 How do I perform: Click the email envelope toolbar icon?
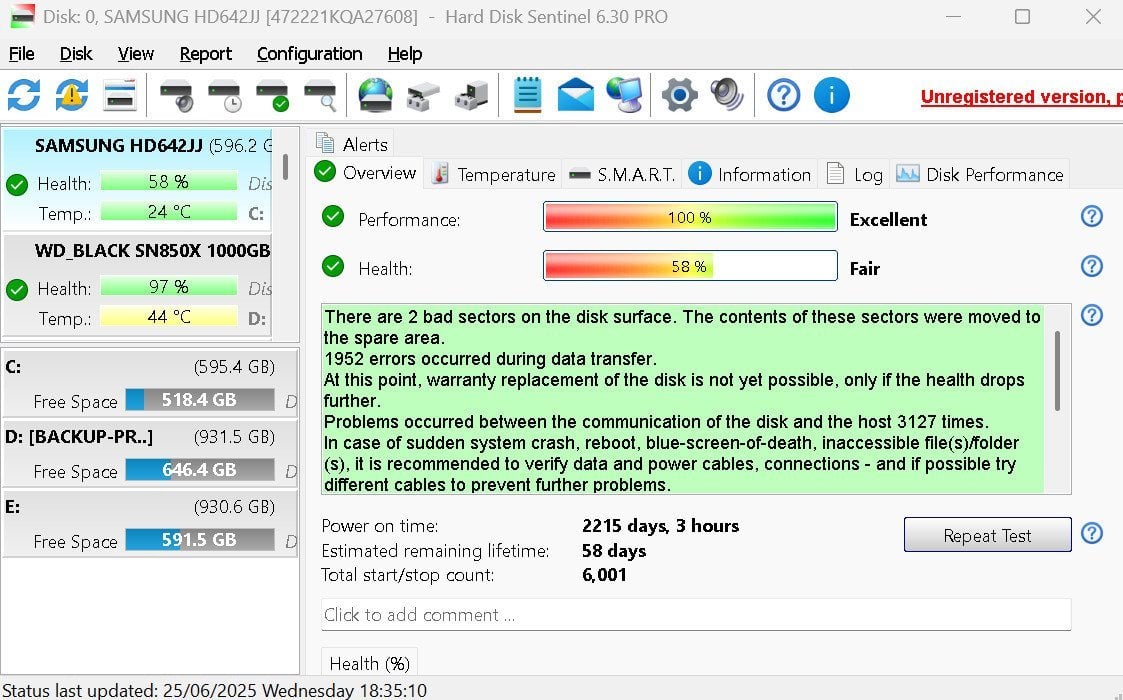click(x=576, y=95)
